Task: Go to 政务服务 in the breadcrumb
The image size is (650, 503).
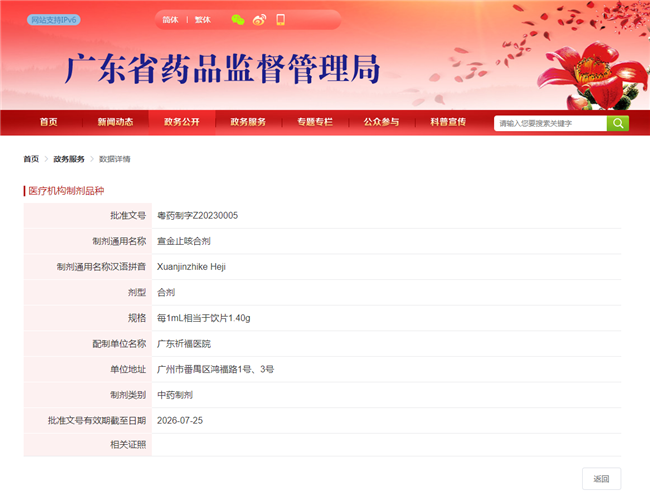Action: 69,159
